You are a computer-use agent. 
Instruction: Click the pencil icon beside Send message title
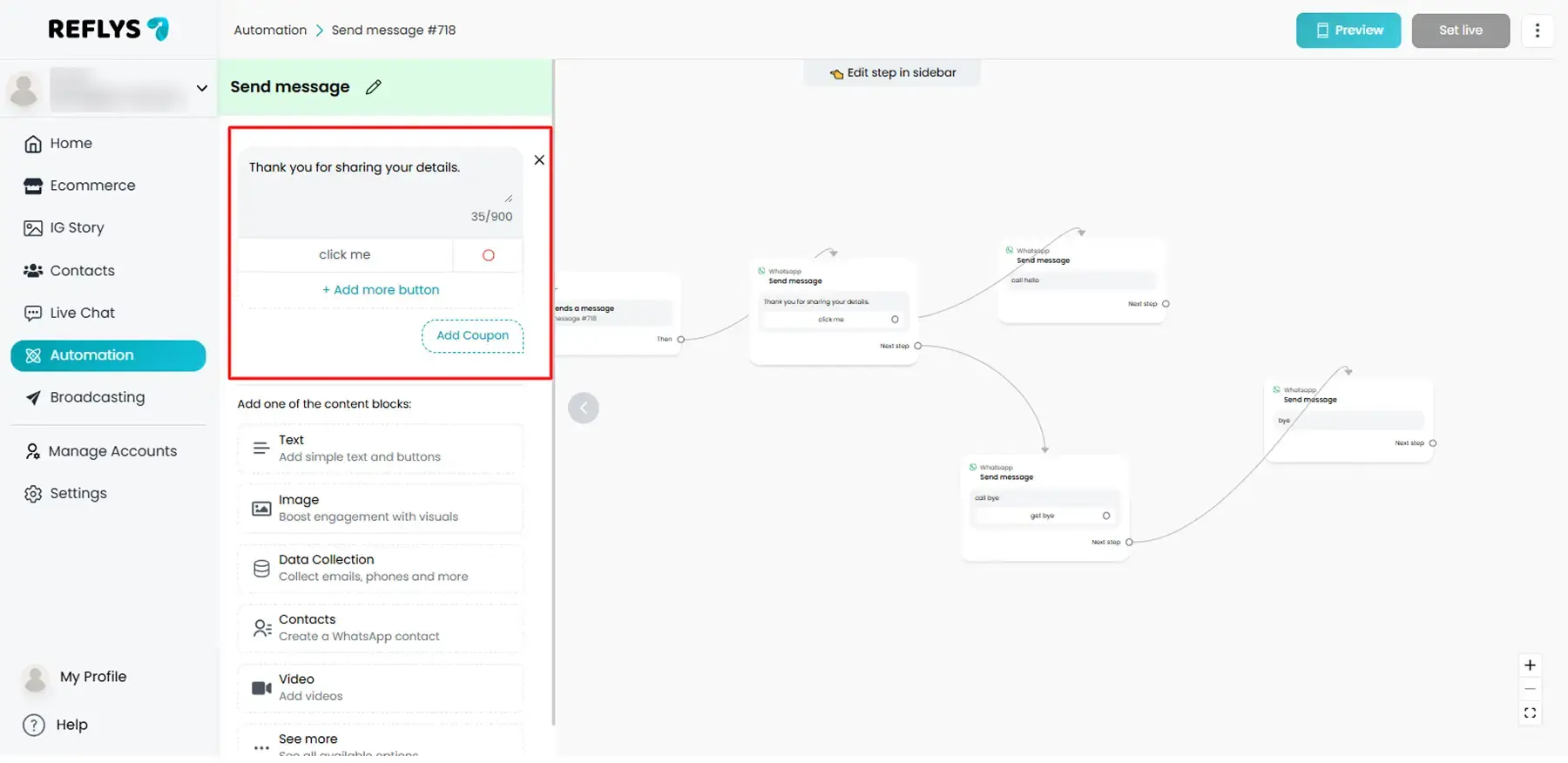click(x=374, y=87)
